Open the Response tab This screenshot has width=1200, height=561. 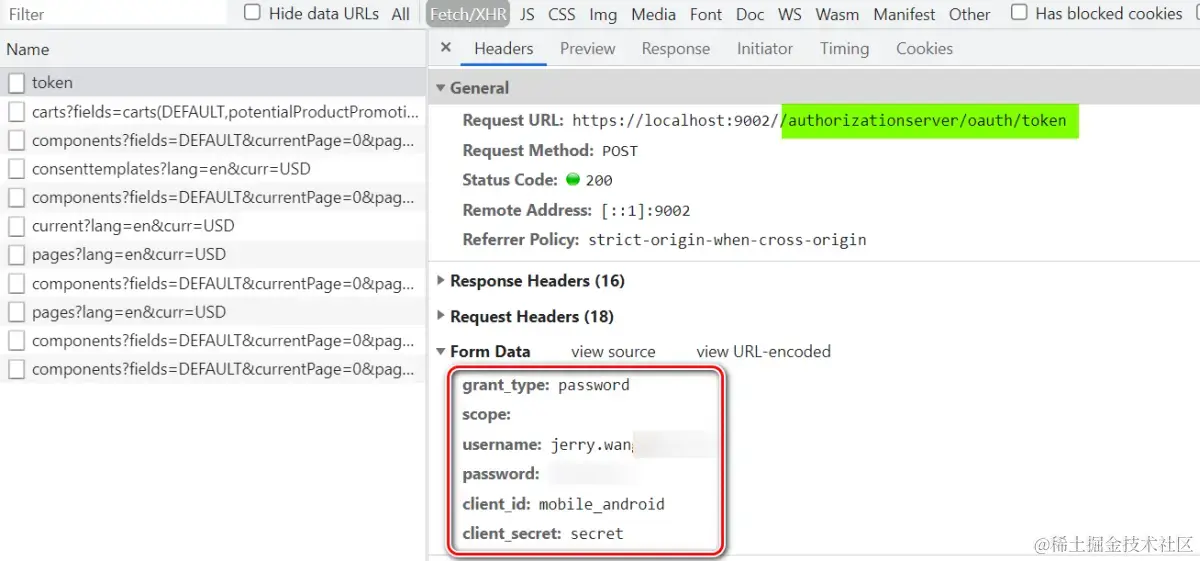[676, 48]
